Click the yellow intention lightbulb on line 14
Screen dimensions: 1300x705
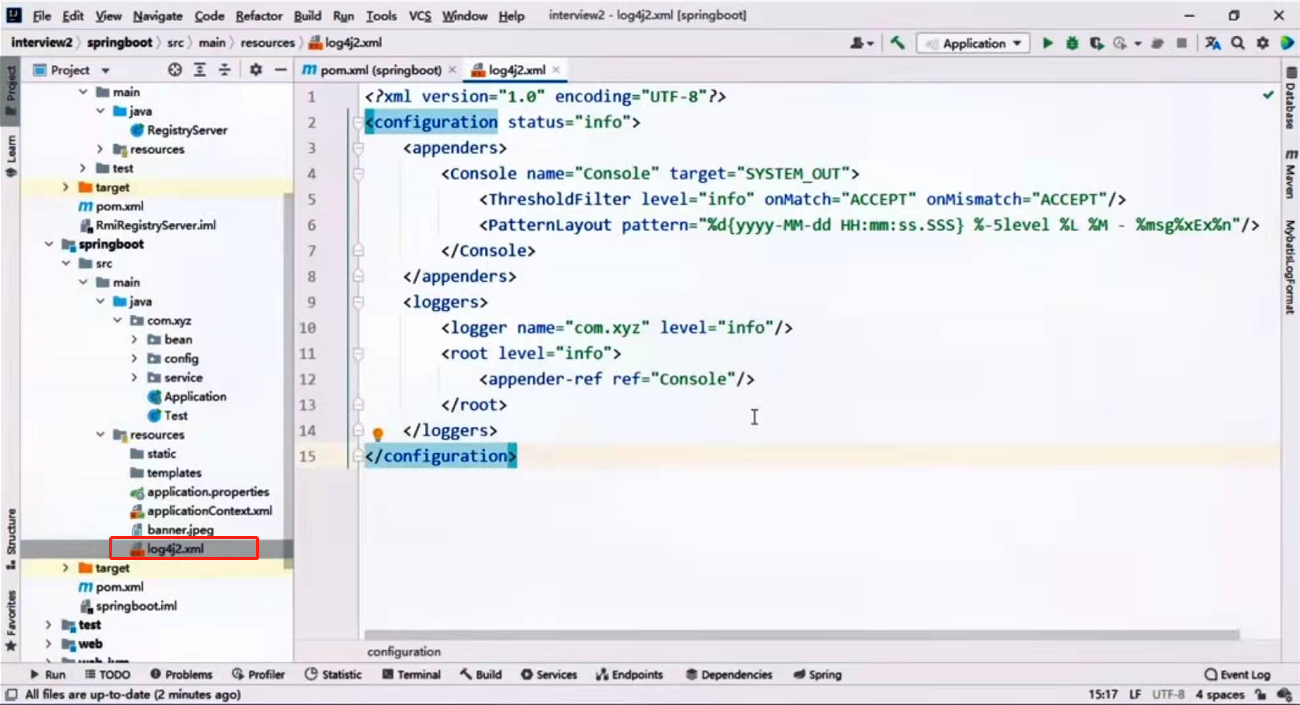[x=378, y=434]
